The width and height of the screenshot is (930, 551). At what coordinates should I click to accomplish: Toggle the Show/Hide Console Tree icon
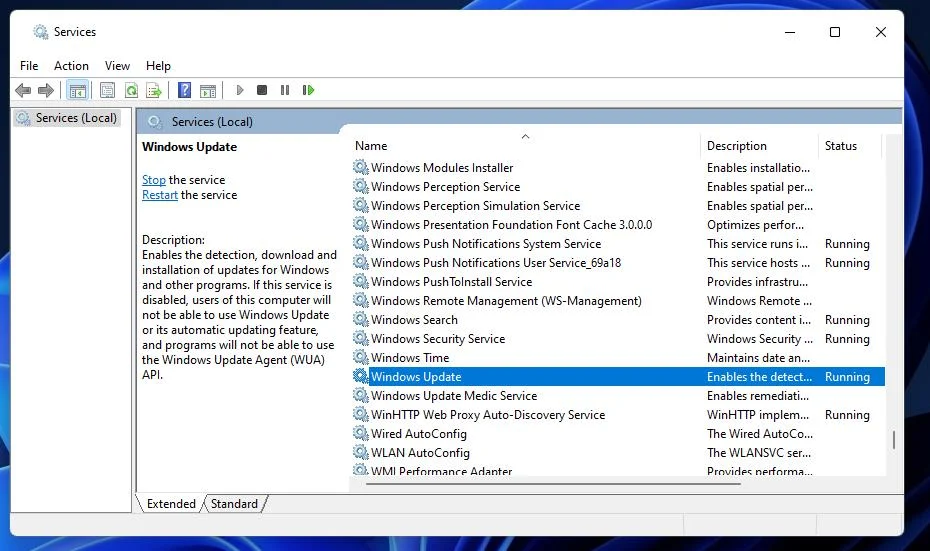point(78,90)
